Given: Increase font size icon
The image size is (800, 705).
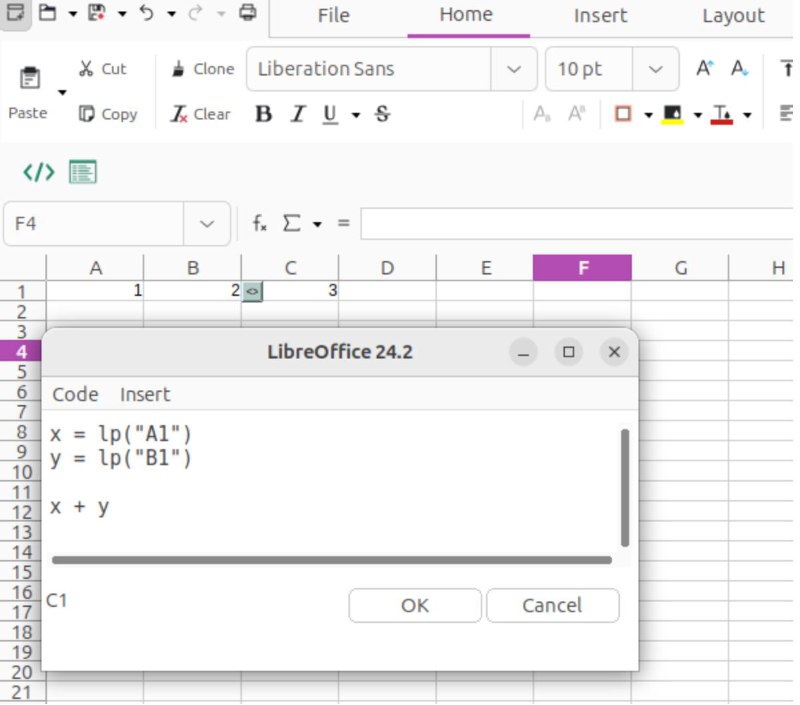Looking at the screenshot, I should [705, 68].
